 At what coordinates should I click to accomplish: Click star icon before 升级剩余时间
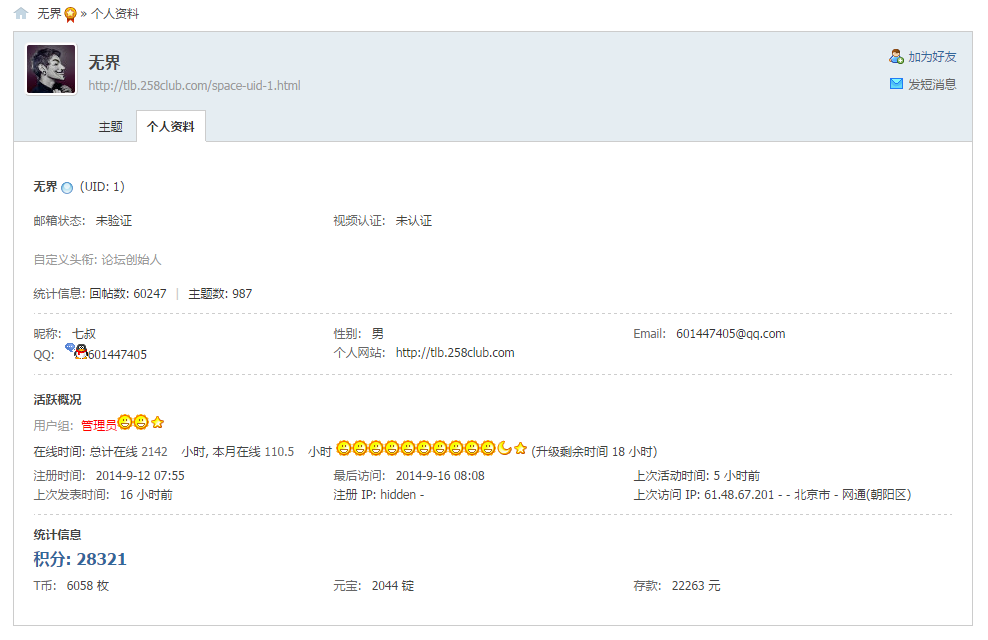[x=520, y=449]
